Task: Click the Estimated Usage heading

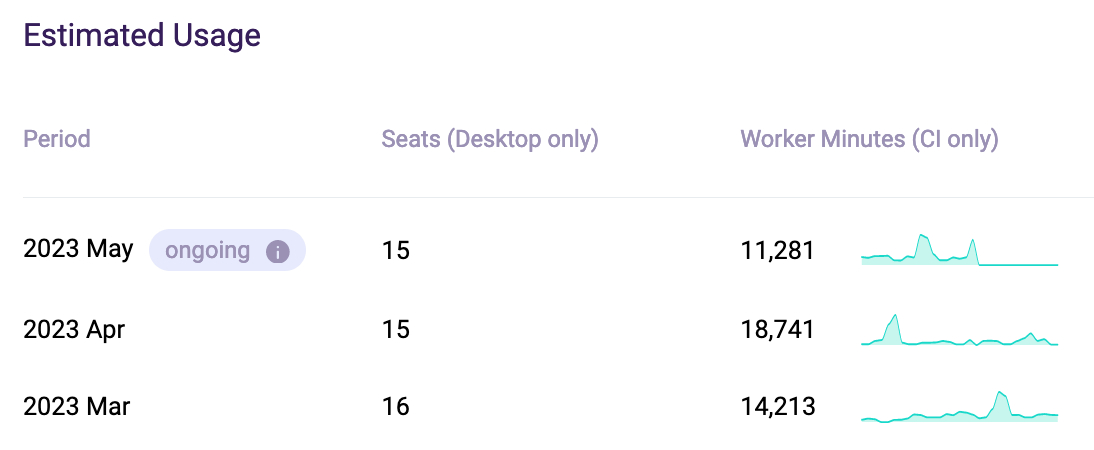Action: (x=142, y=36)
